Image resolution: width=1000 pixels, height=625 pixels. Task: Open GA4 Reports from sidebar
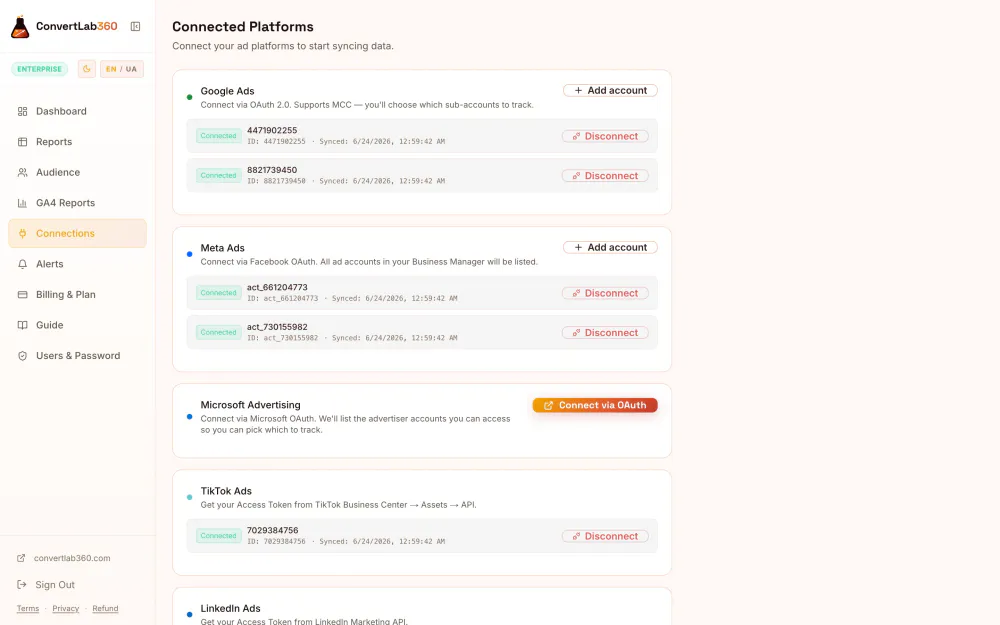77,203
